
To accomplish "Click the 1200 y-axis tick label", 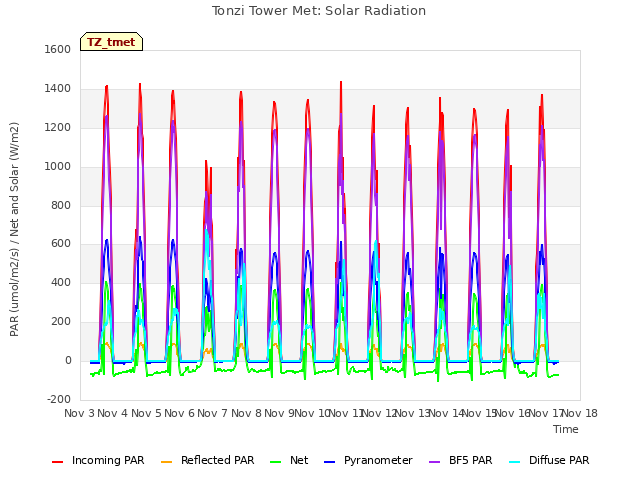I will (x=58, y=128).
